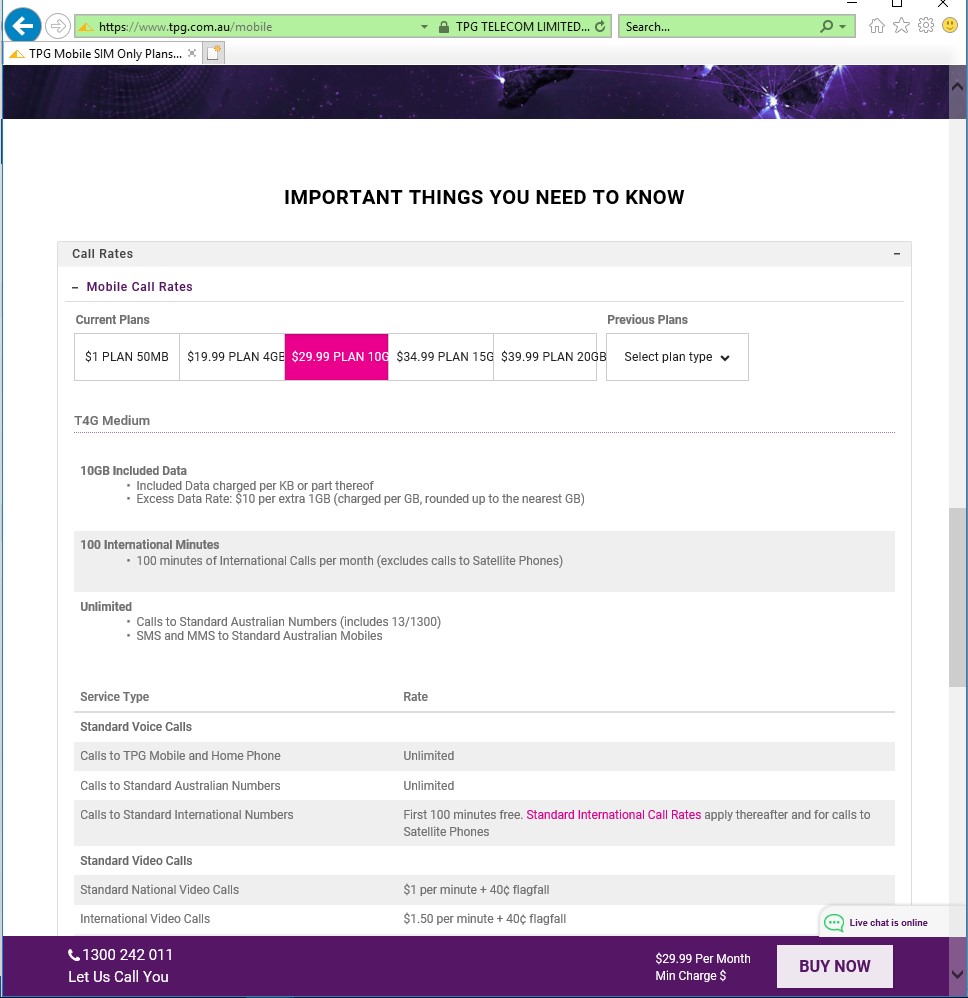Select the $1 PLAN 50MB tab
The image size is (968, 998).
pyautogui.click(x=127, y=357)
